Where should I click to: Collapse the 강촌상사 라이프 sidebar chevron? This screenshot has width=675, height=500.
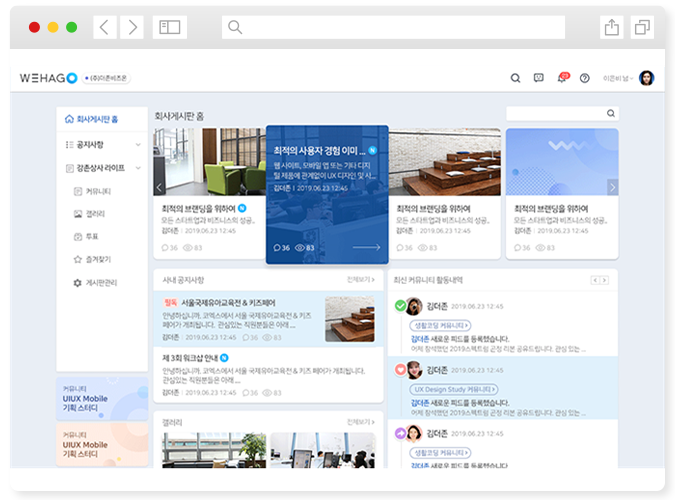click(x=138, y=168)
